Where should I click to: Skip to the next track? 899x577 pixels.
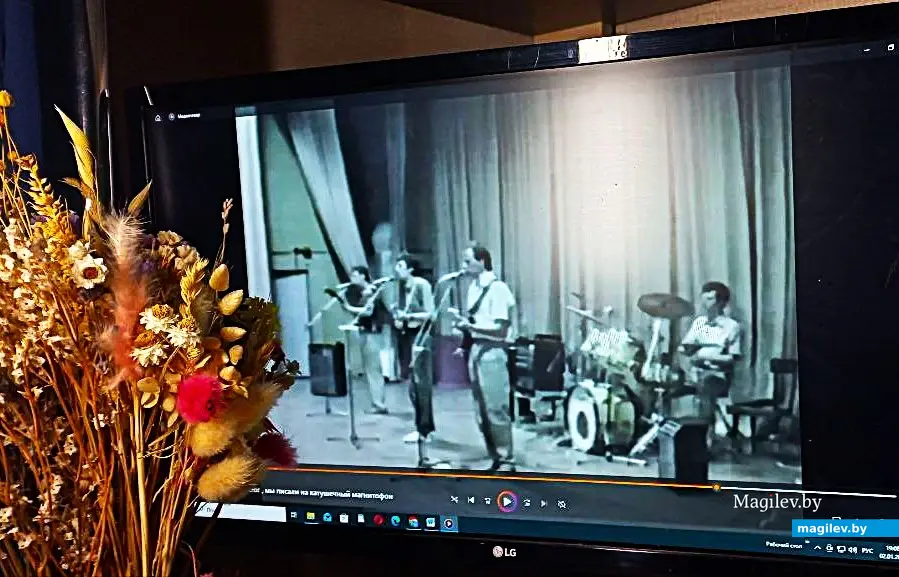coord(544,502)
